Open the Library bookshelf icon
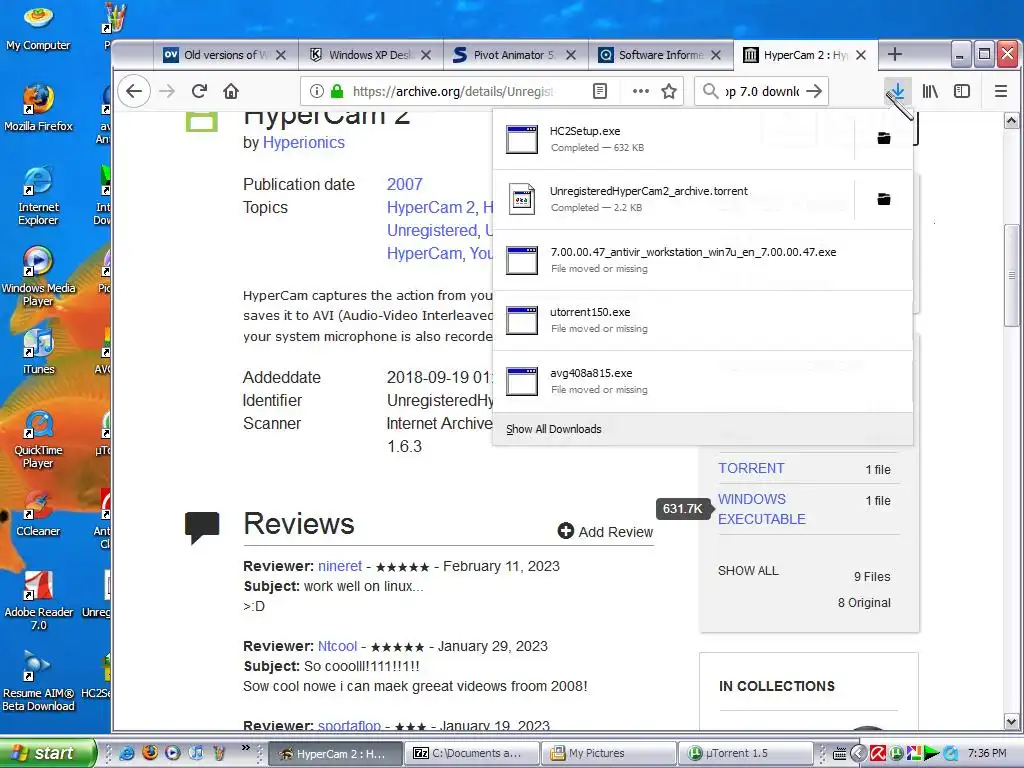 930,91
